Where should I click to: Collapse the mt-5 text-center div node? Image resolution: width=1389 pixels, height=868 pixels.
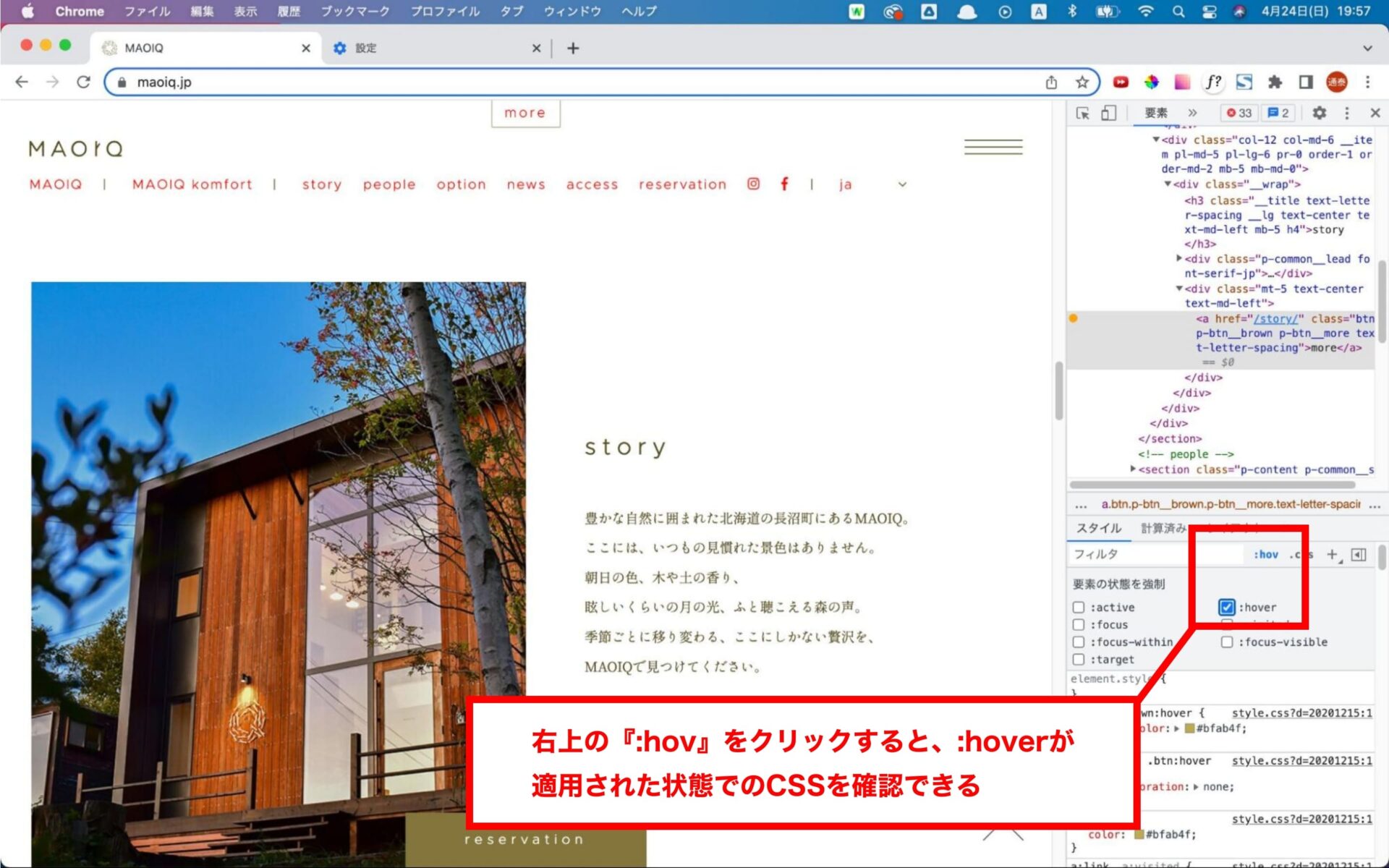point(1179,288)
